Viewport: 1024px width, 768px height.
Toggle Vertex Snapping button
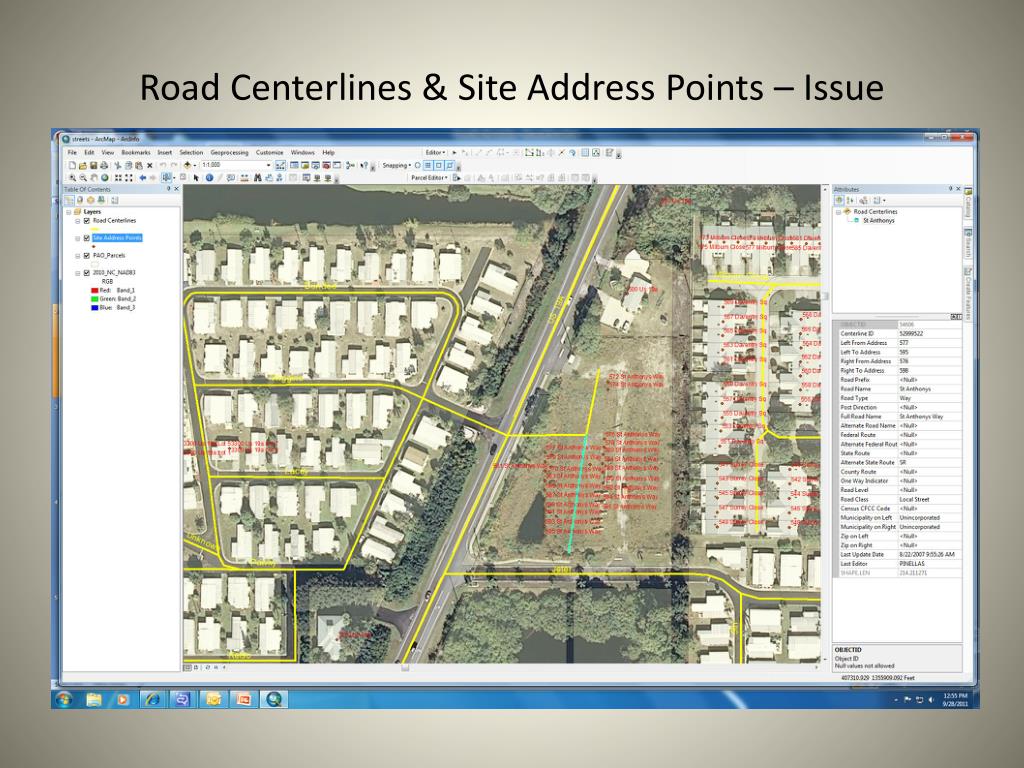point(438,166)
